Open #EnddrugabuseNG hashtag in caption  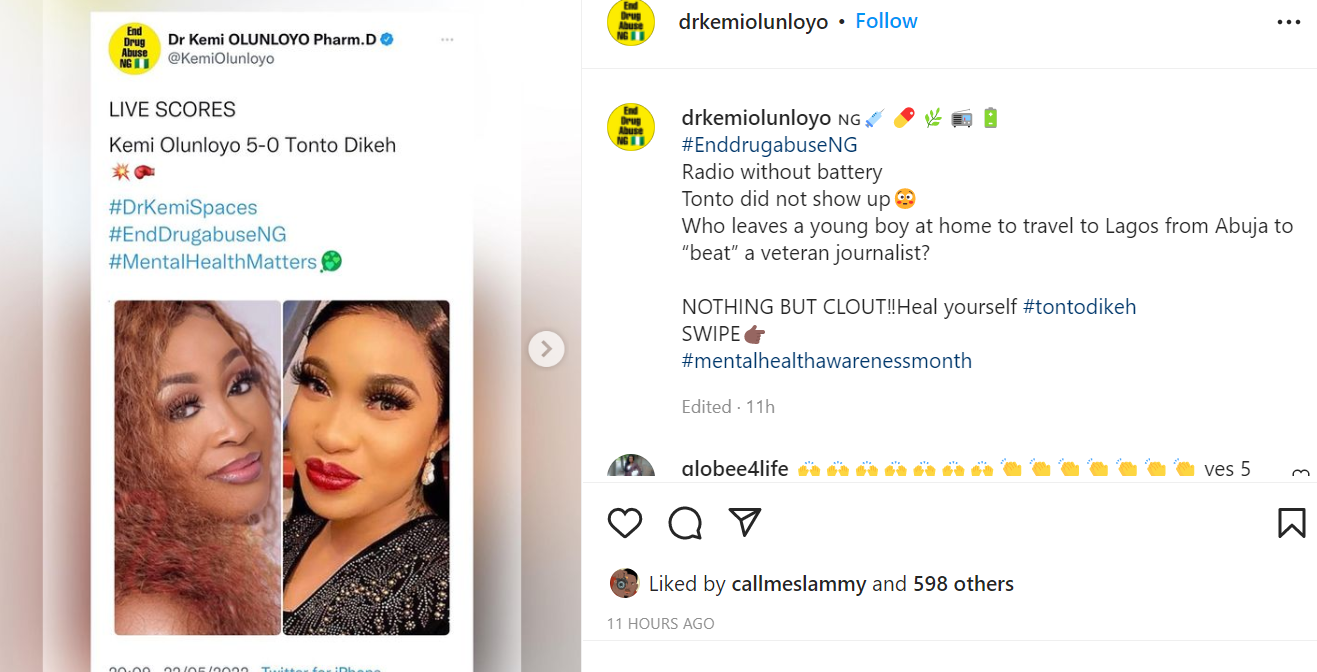coord(769,145)
